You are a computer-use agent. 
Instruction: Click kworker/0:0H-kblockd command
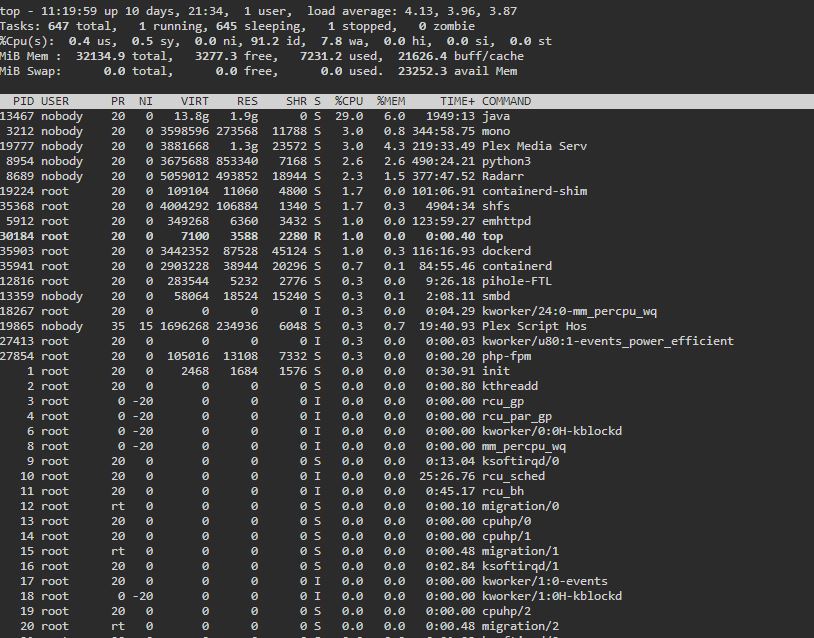(x=552, y=431)
